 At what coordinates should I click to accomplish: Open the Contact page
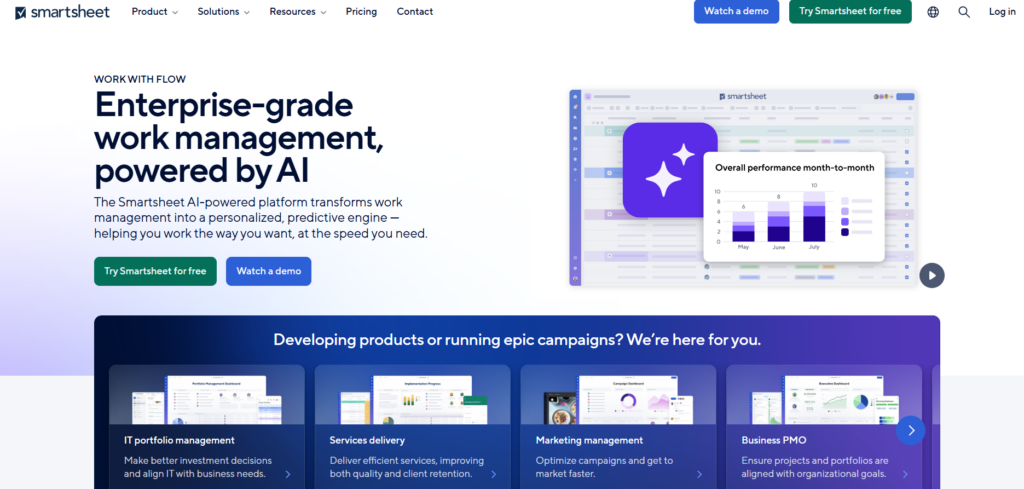tap(415, 12)
